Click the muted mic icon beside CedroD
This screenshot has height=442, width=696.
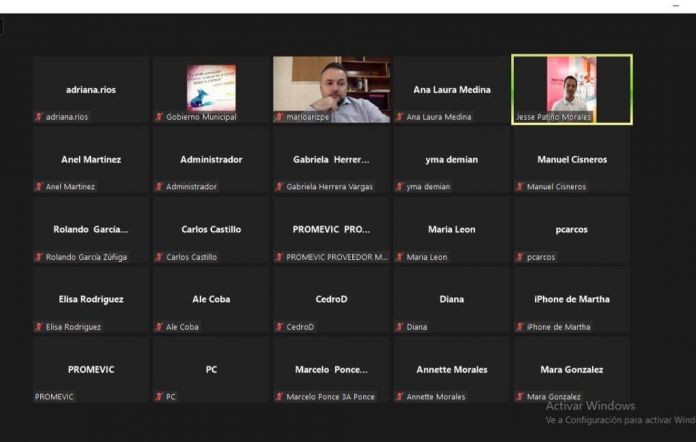tap(279, 327)
